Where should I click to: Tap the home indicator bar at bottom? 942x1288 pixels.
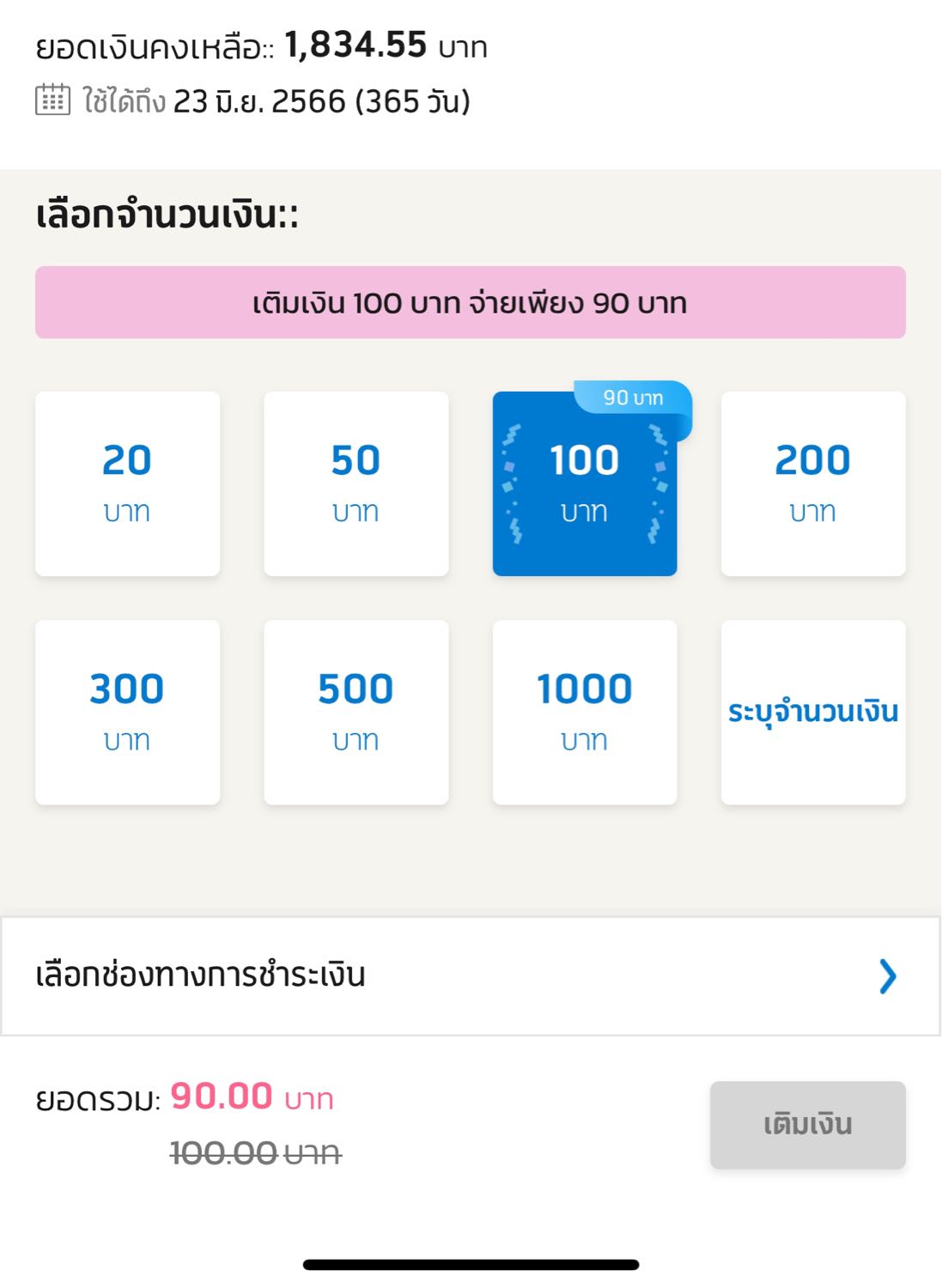click(x=471, y=1264)
